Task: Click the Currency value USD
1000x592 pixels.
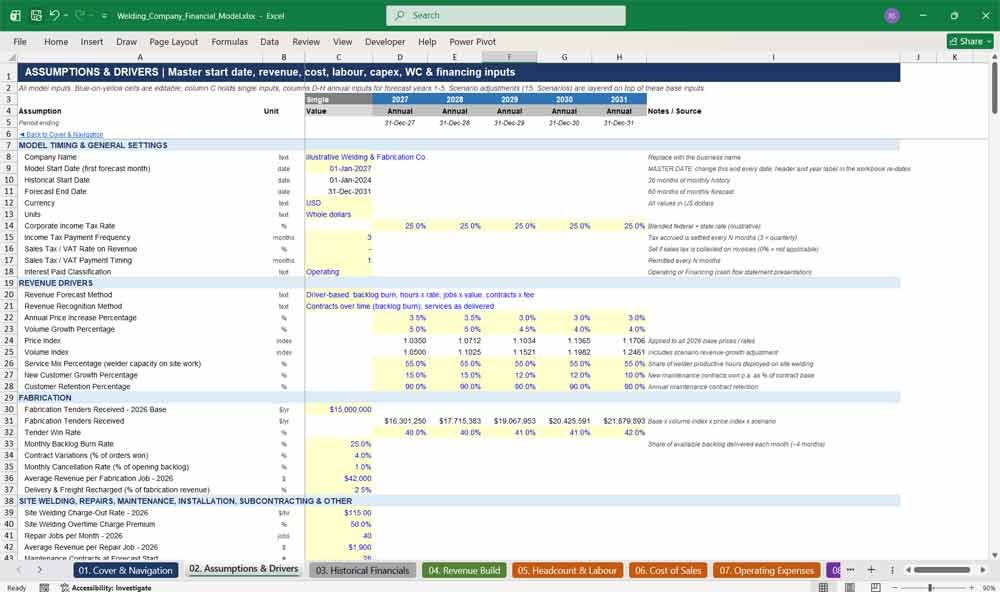Action: (339, 203)
